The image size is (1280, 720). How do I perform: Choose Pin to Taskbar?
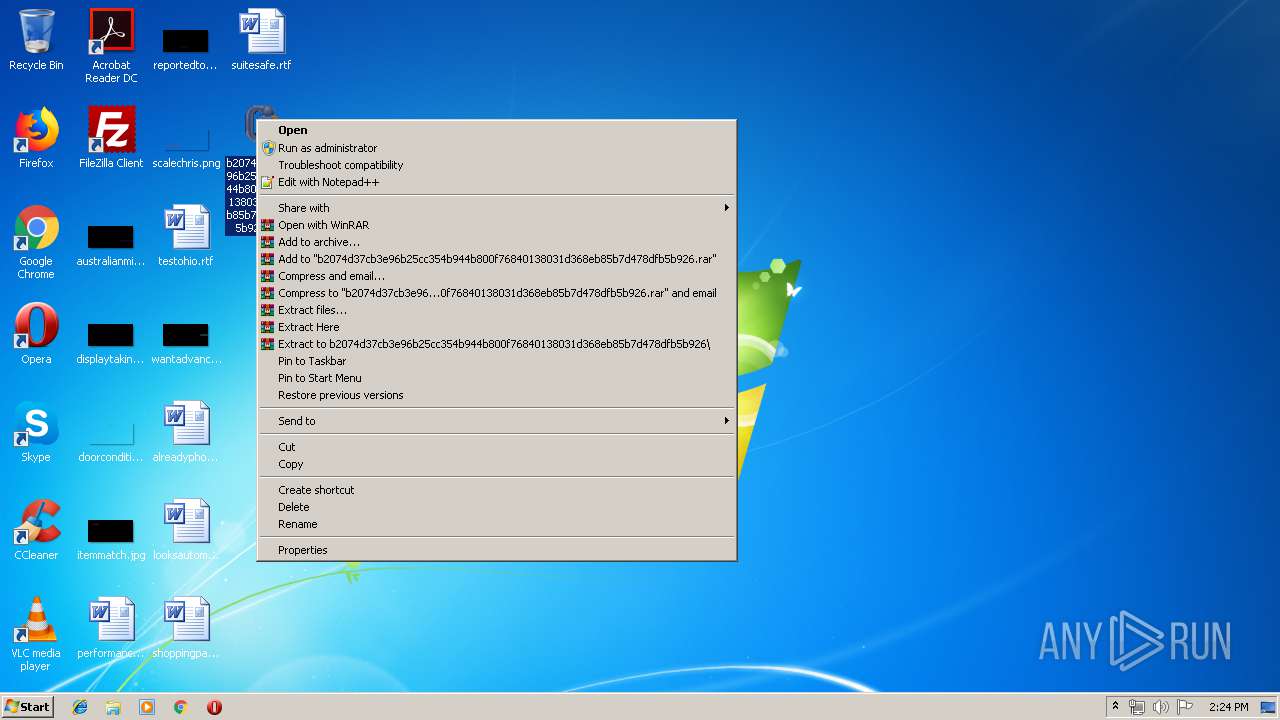496,361
